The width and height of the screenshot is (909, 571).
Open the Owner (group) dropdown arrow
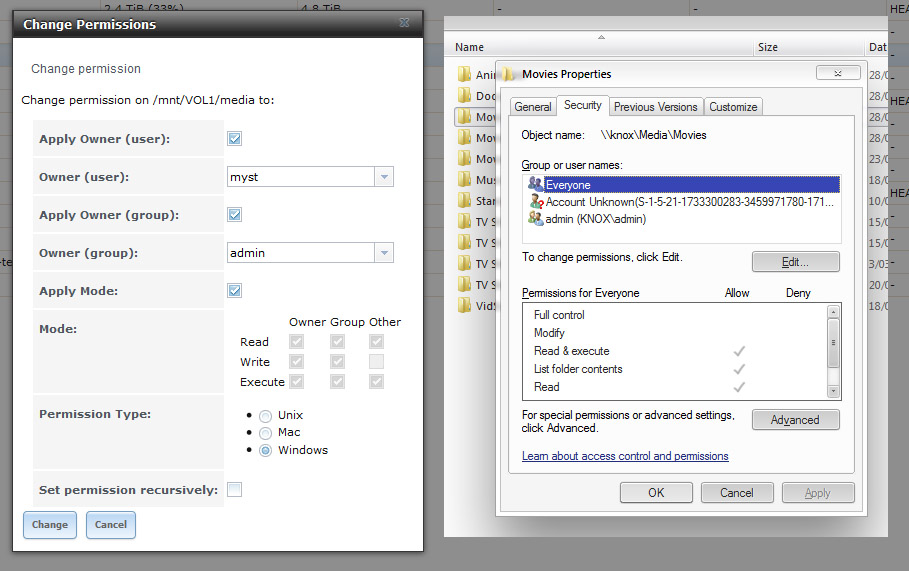pyautogui.click(x=384, y=253)
